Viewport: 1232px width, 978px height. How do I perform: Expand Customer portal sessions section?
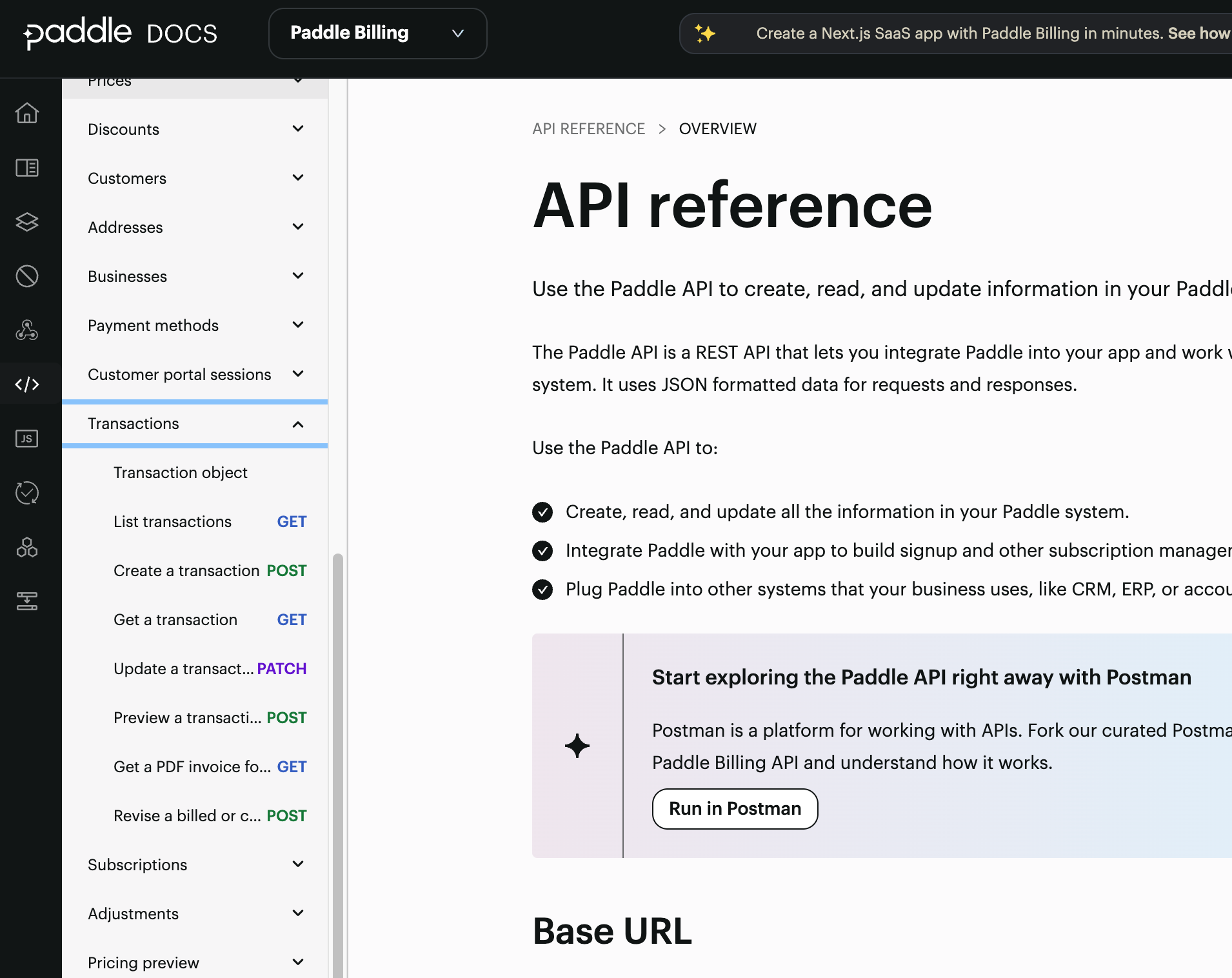pyautogui.click(x=195, y=374)
